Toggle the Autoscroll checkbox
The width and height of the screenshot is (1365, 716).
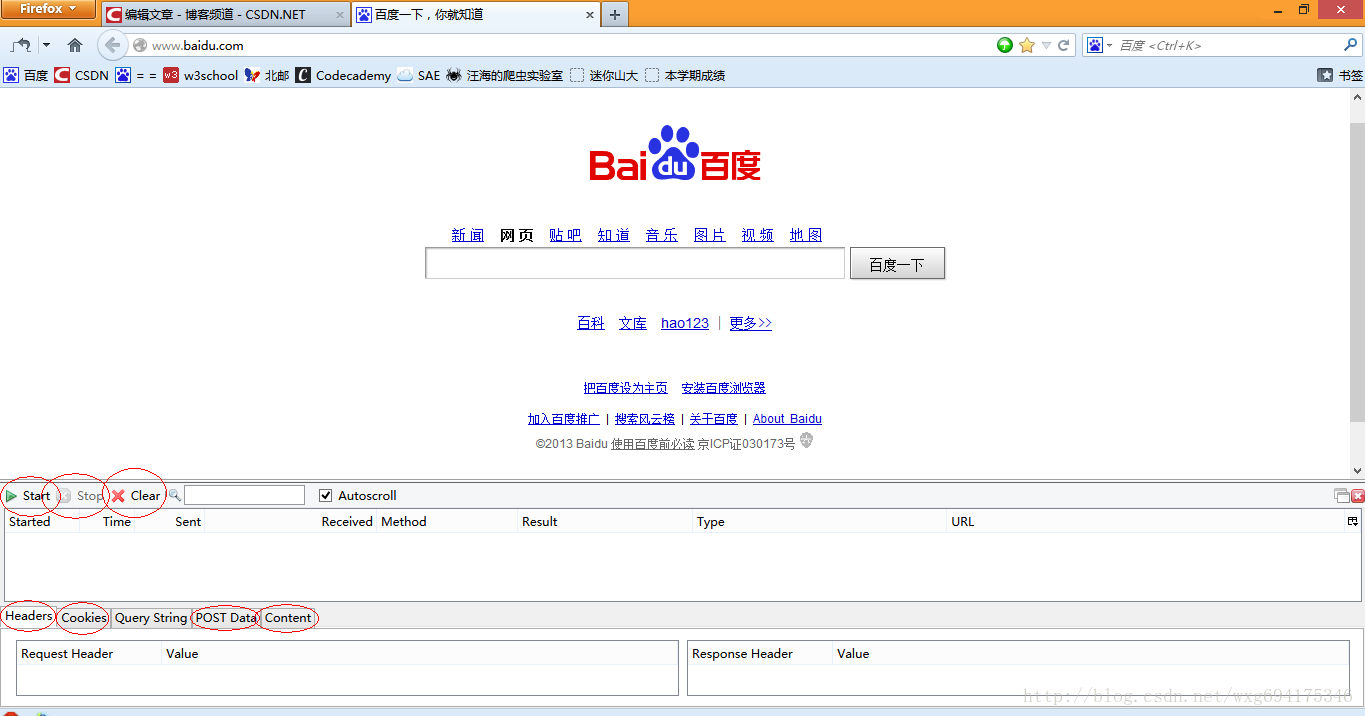click(326, 496)
